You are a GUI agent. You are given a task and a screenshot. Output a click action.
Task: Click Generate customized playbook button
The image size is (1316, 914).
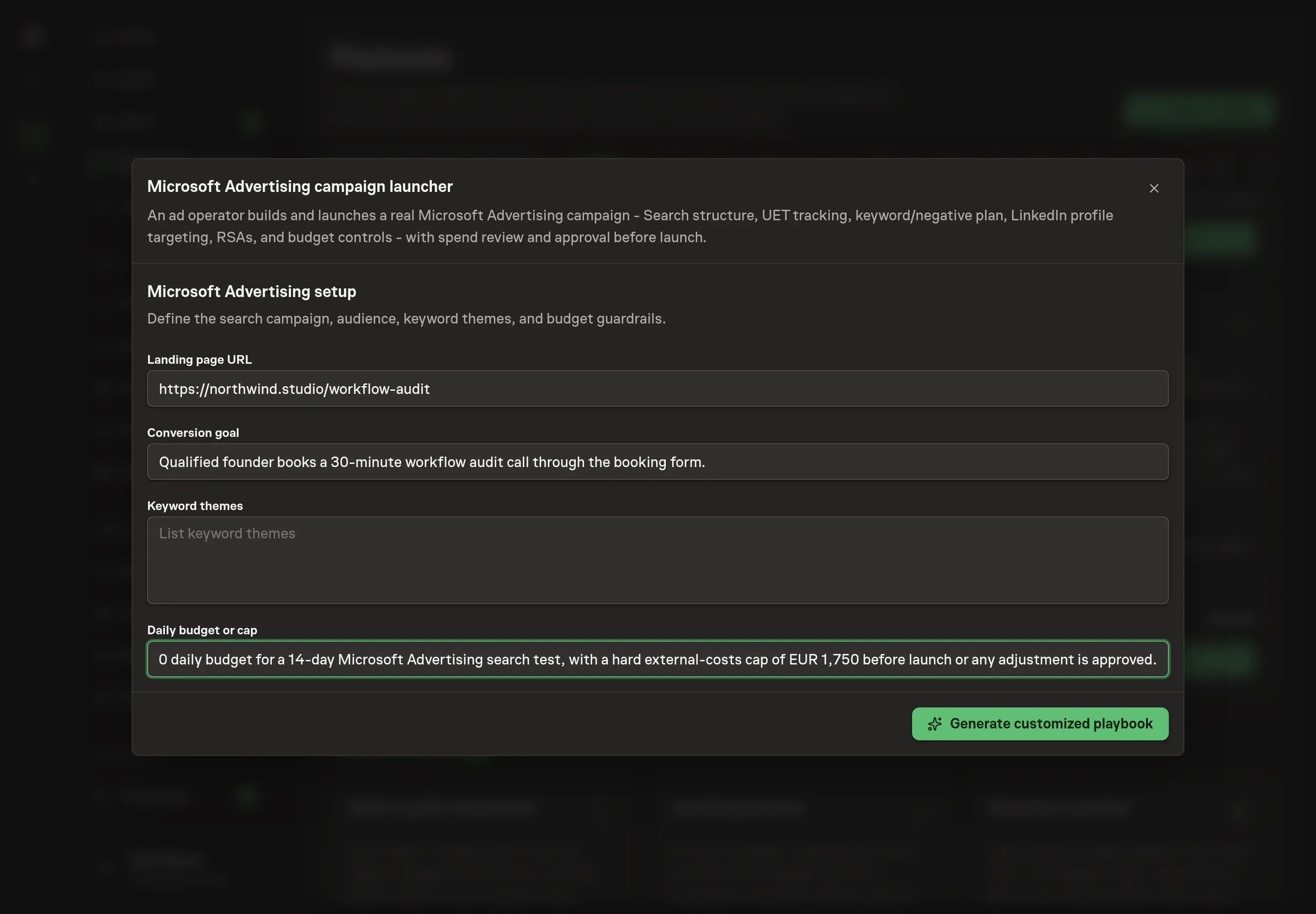[x=1040, y=724]
